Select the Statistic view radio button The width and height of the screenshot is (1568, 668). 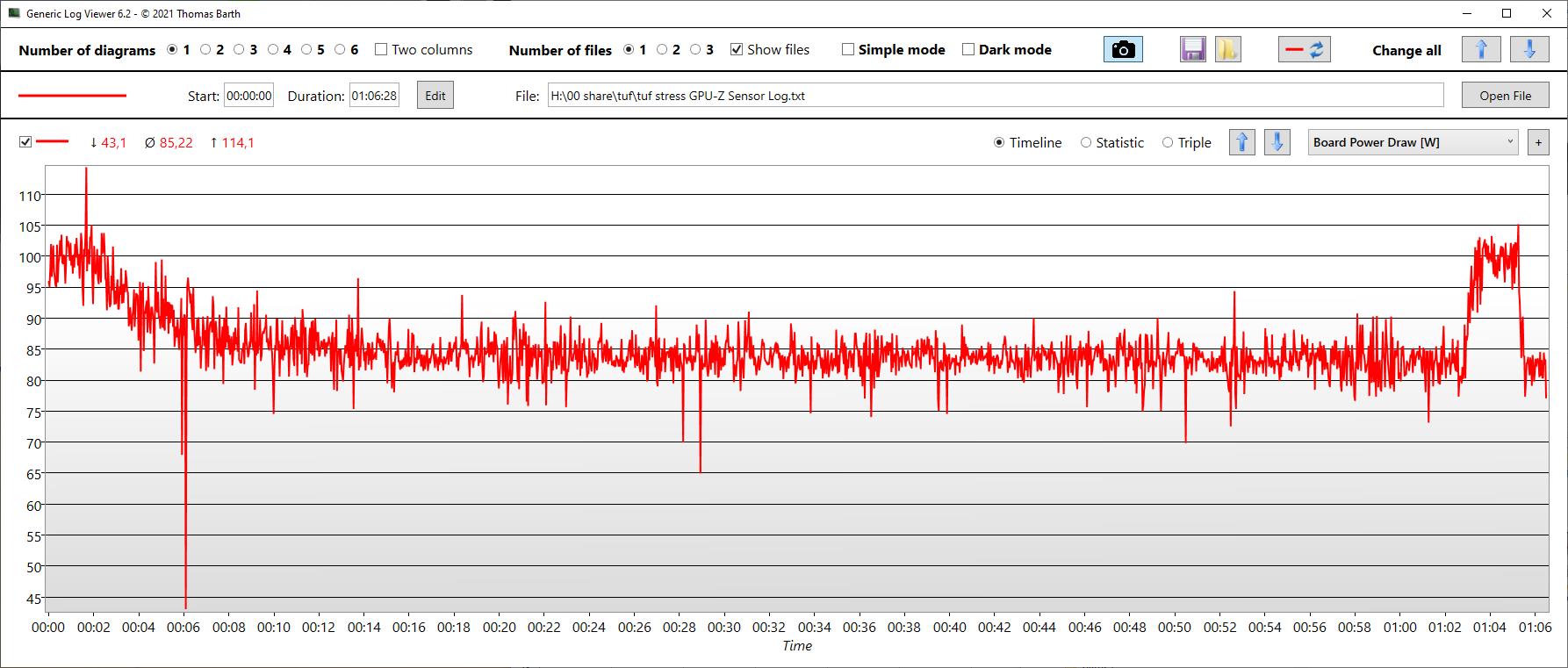coord(1086,142)
